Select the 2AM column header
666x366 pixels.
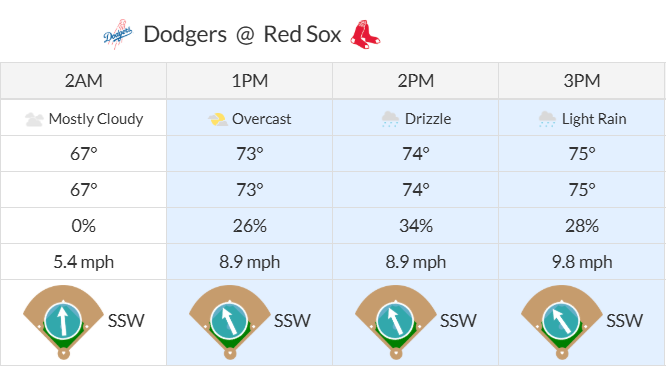83,81
